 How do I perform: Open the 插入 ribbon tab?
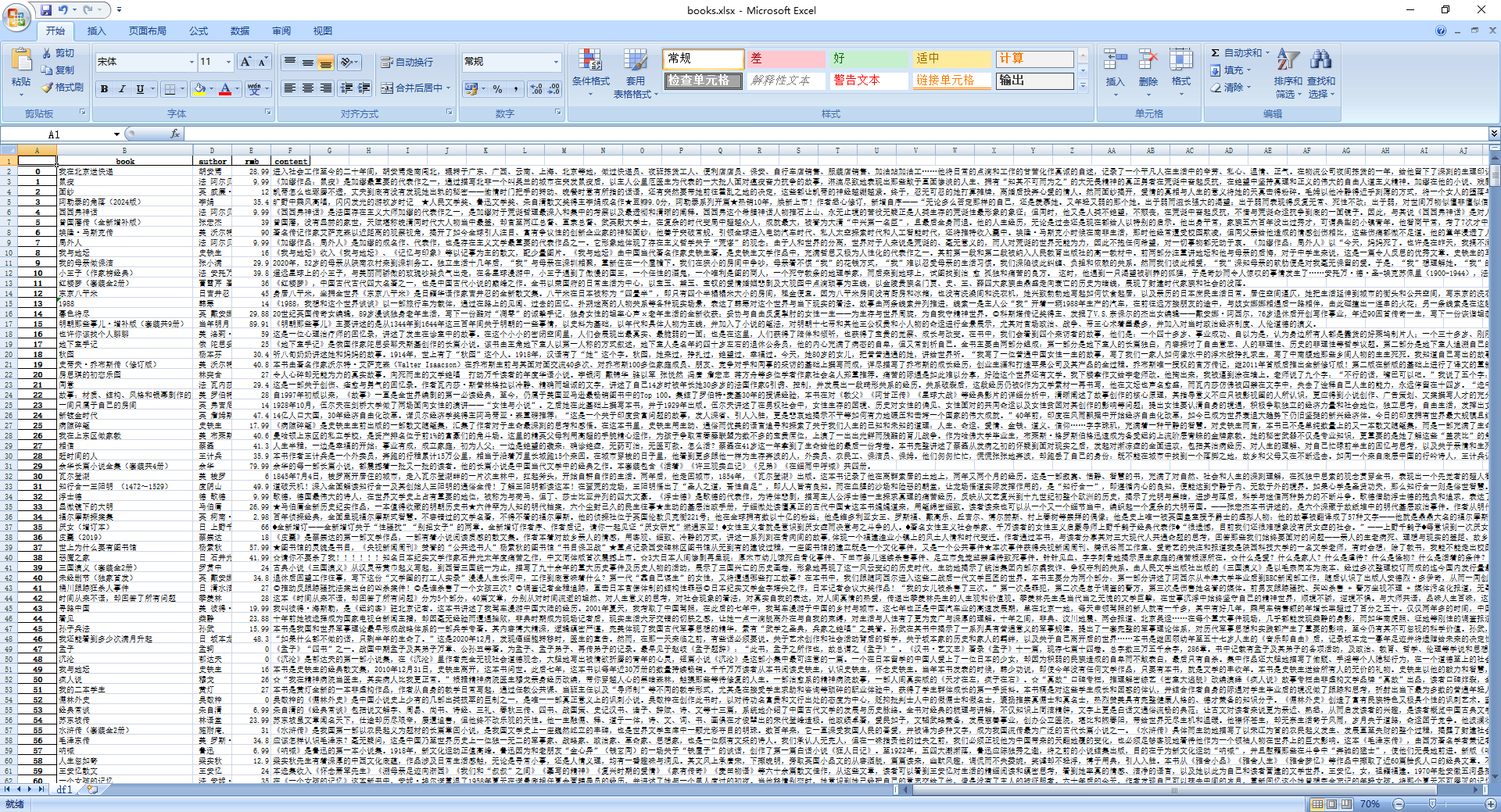pos(96,31)
